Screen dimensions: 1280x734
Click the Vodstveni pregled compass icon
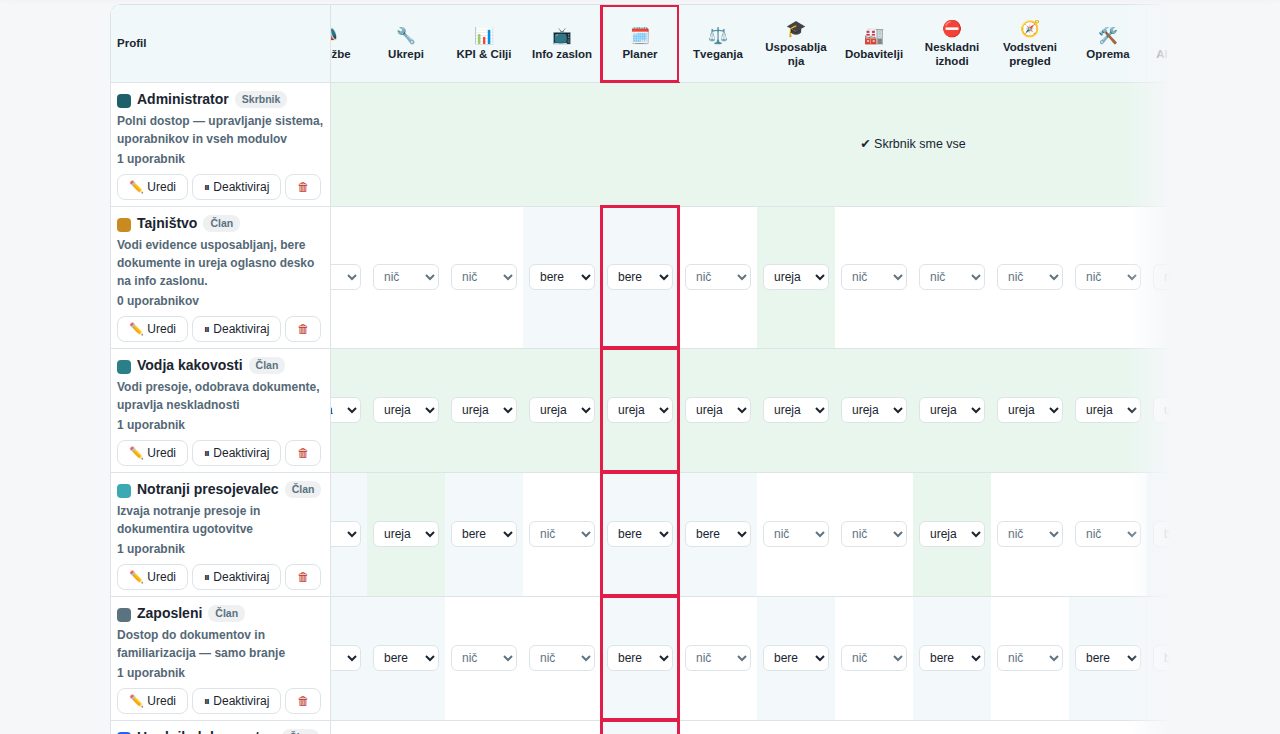coord(1030,29)
